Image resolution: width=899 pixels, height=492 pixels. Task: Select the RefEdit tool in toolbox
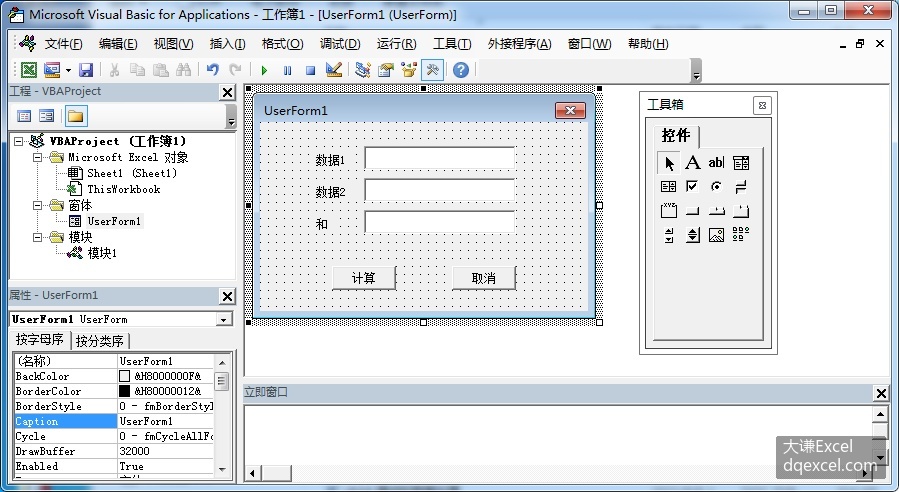(741, 233)
